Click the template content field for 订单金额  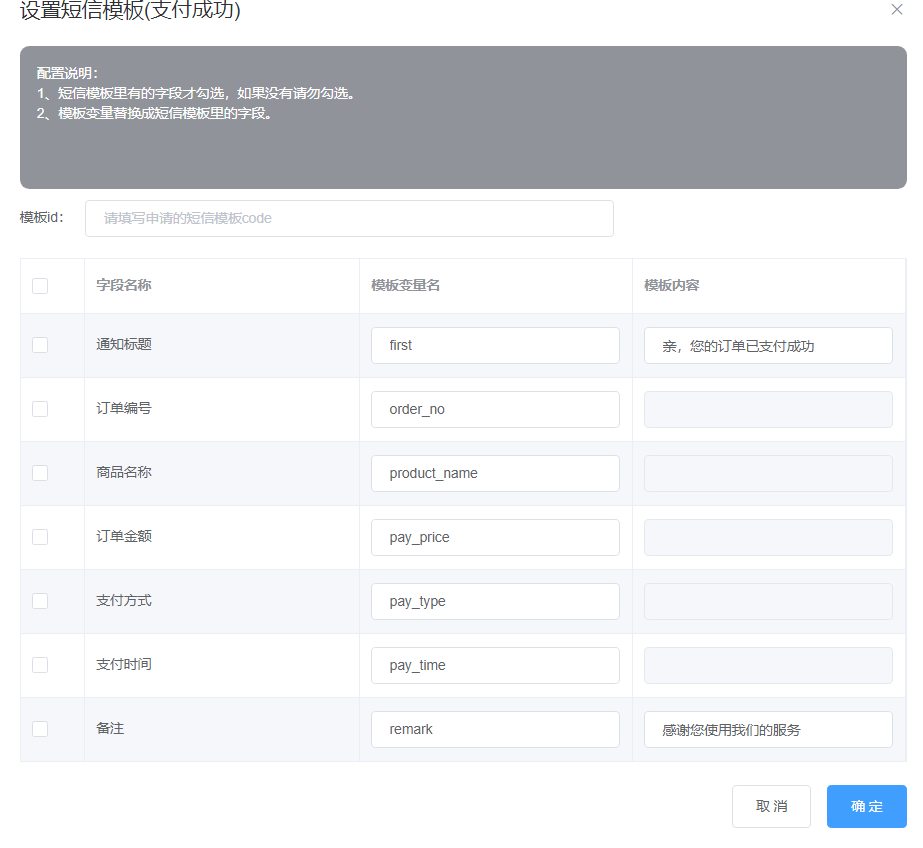(x=768, y=537)
